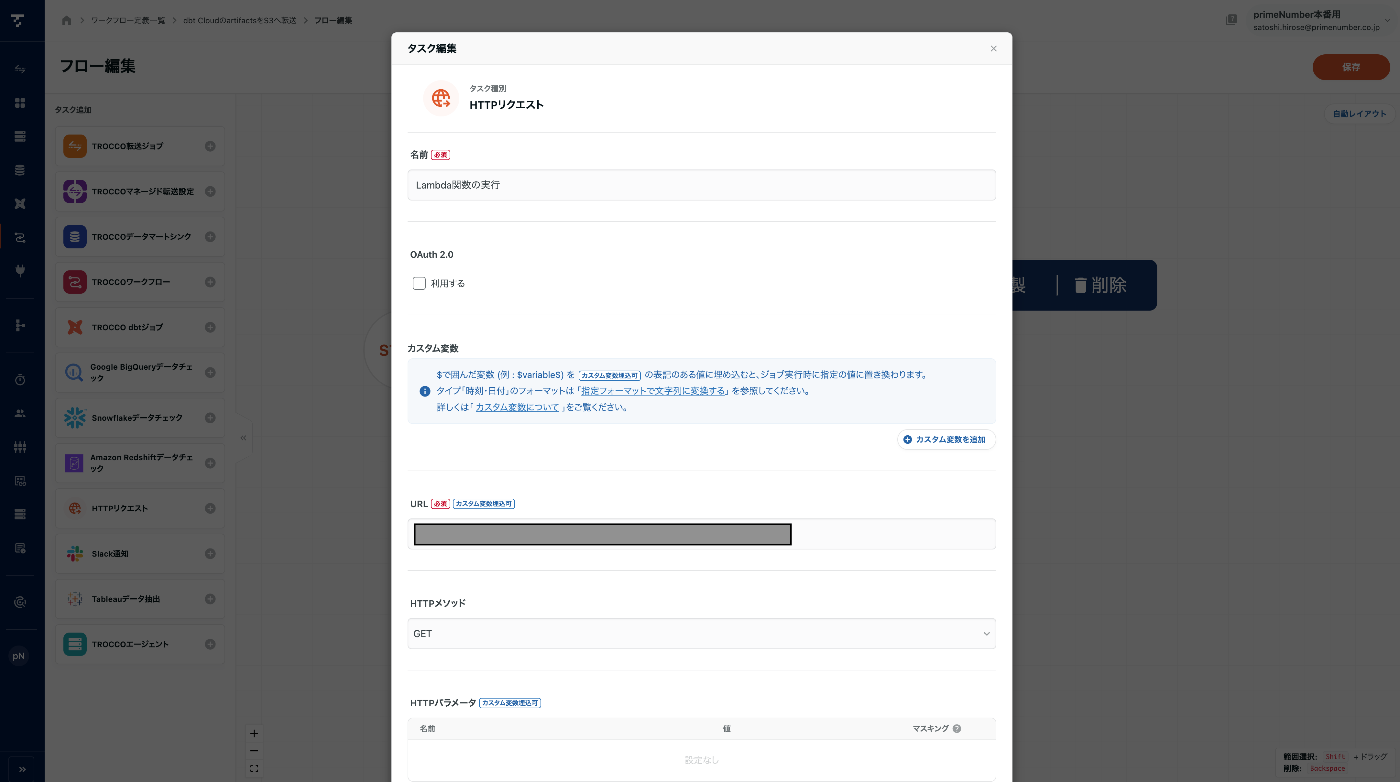Go to home via breadcrumb house icon

point(66,20)
